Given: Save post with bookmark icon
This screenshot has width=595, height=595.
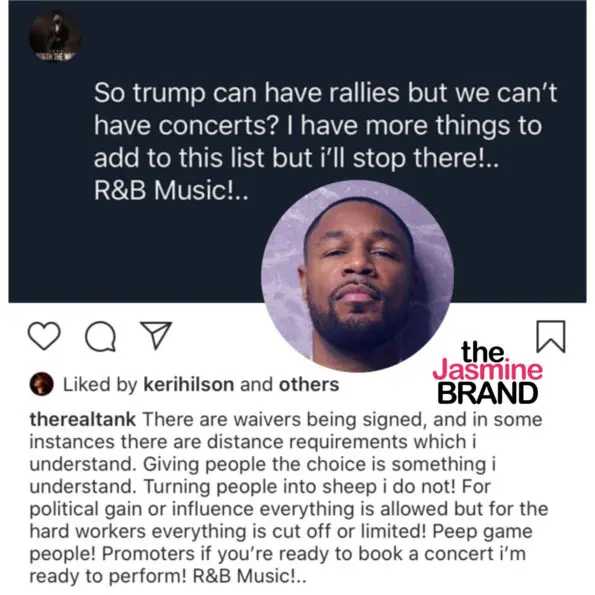Looking at the screenshot, I should point(551,337).
